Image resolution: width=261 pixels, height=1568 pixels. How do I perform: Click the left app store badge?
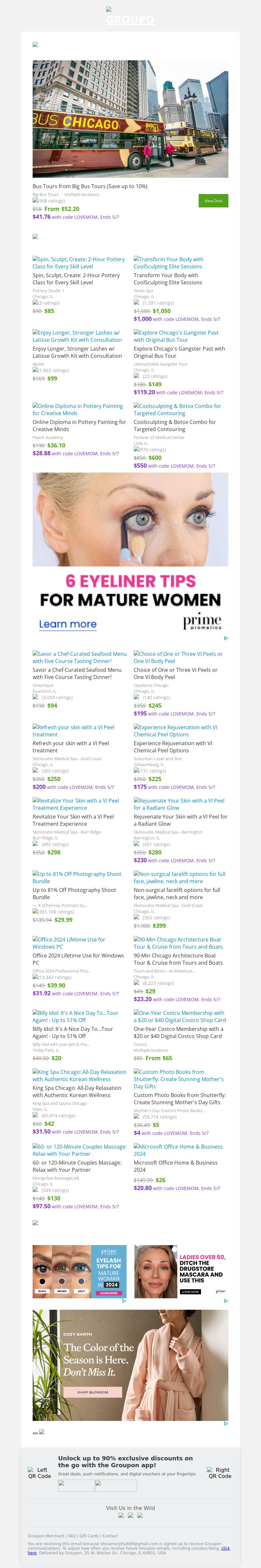click(x=76, y=1485)
